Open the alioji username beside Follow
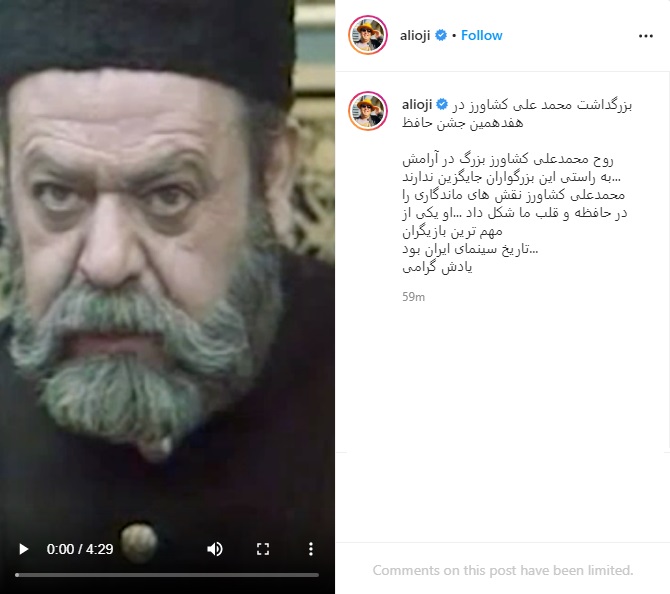 tap(415, 35)
